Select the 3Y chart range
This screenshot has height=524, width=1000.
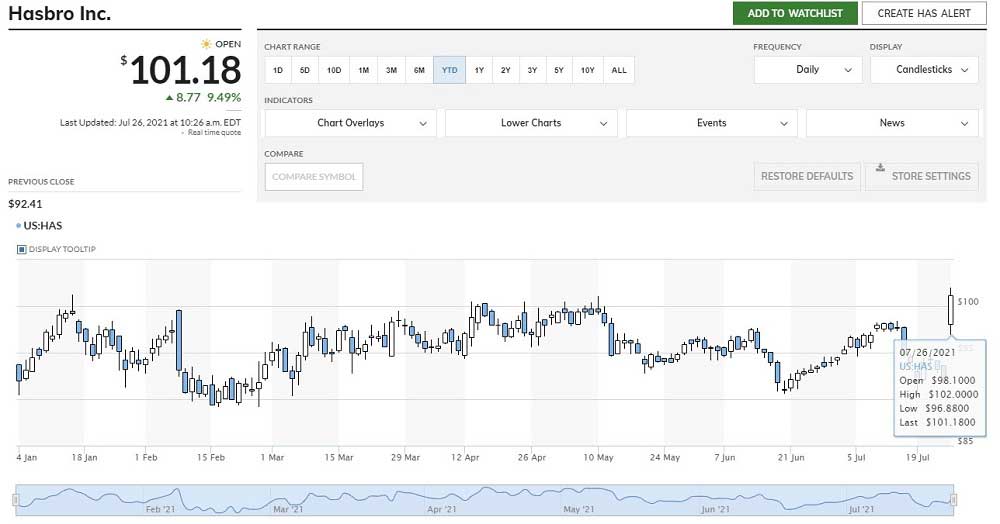[x=533, y=70]
